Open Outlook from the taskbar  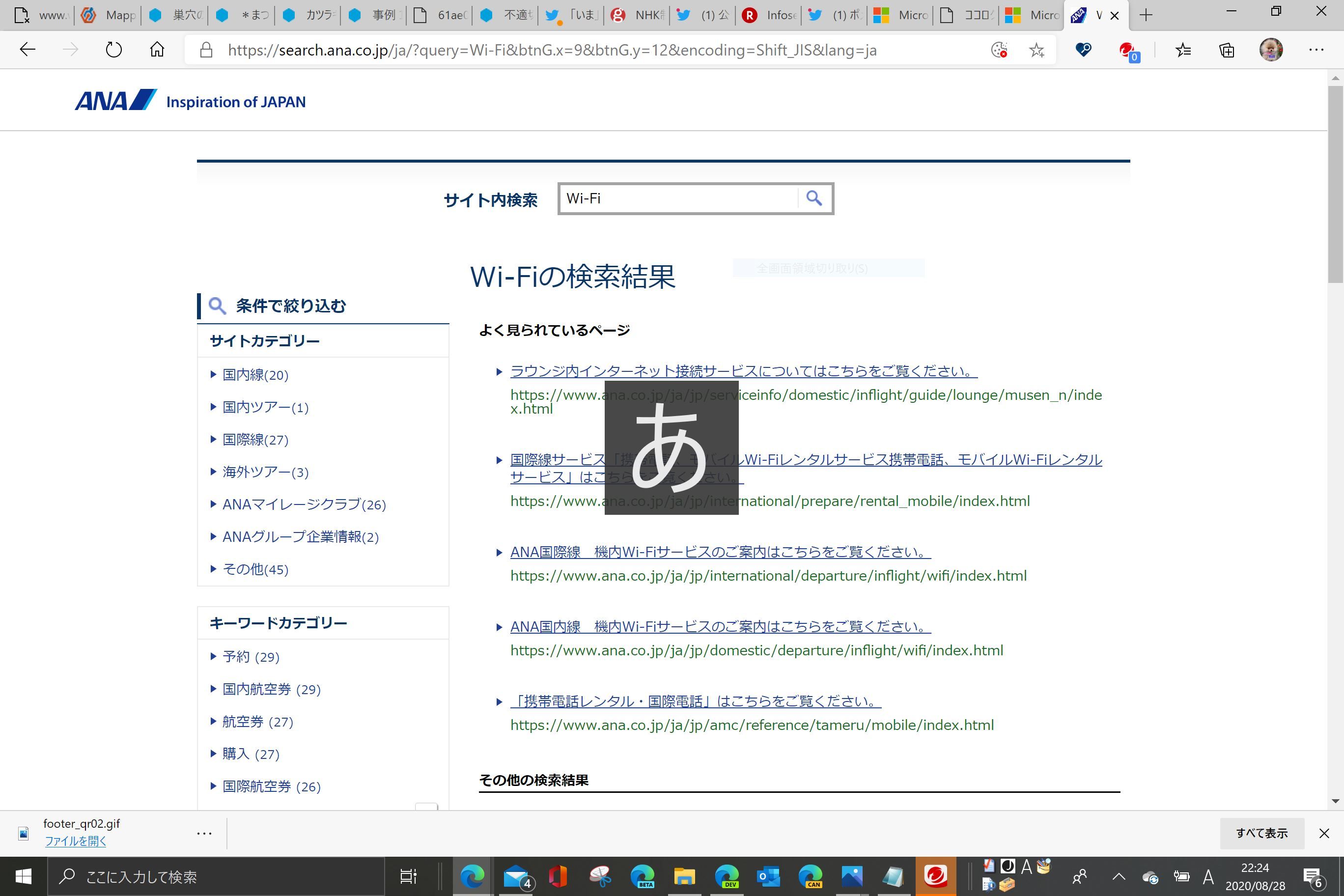769,876
